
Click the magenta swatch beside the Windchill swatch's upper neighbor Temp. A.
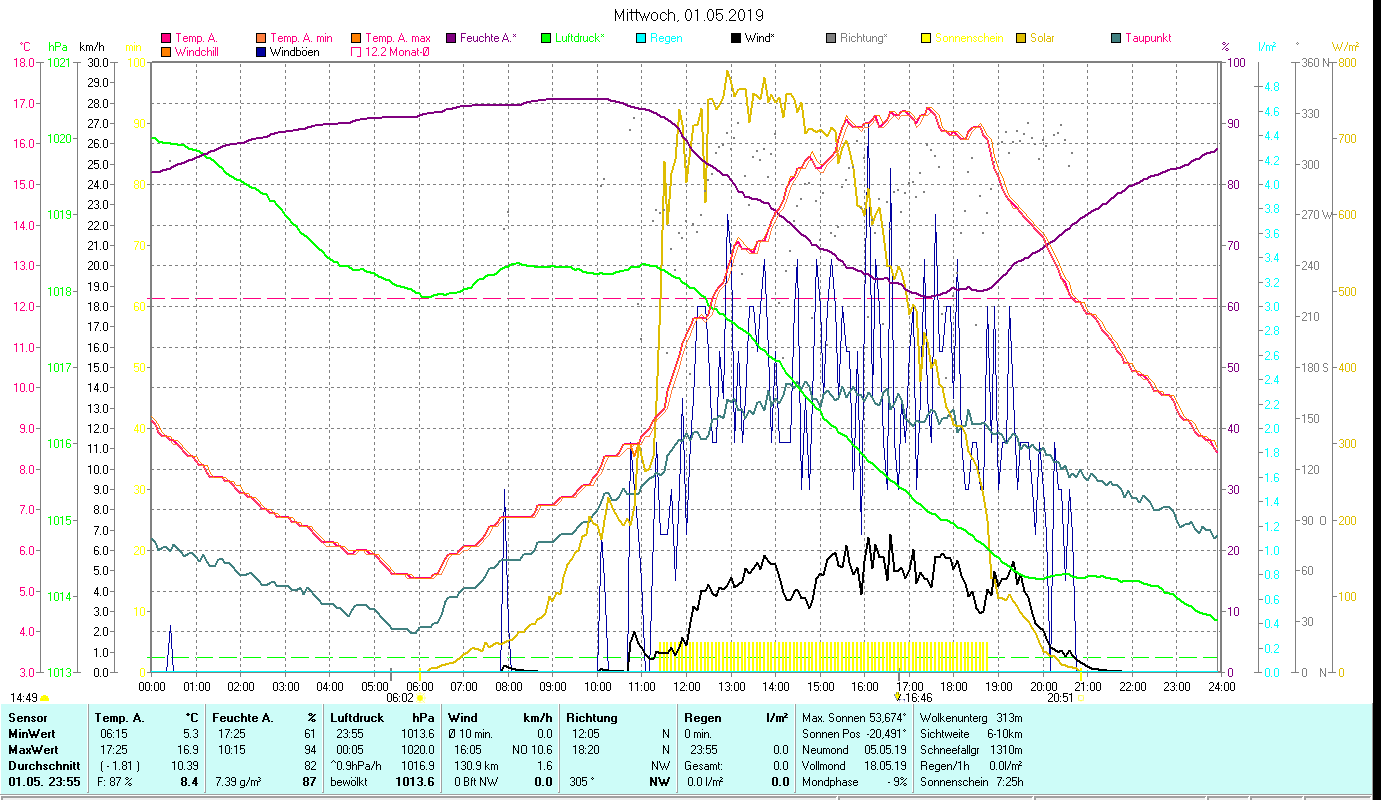(165, 39)
